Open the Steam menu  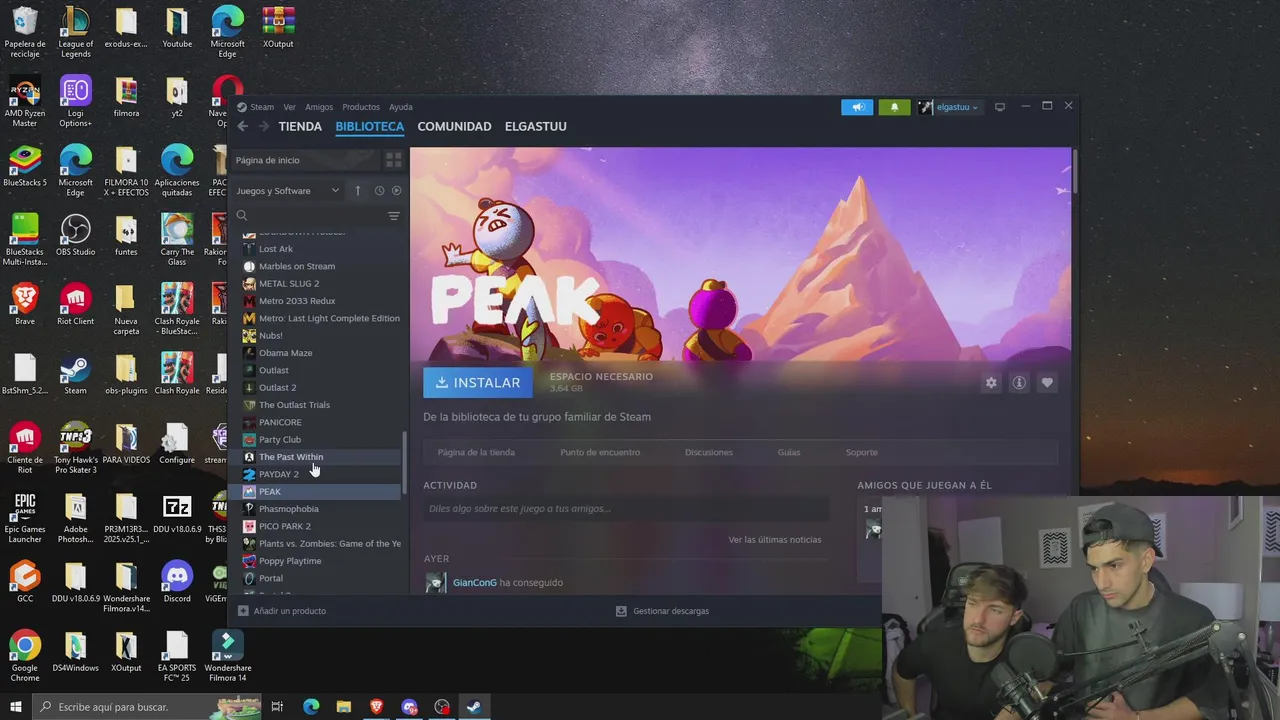tap(262, 107)
